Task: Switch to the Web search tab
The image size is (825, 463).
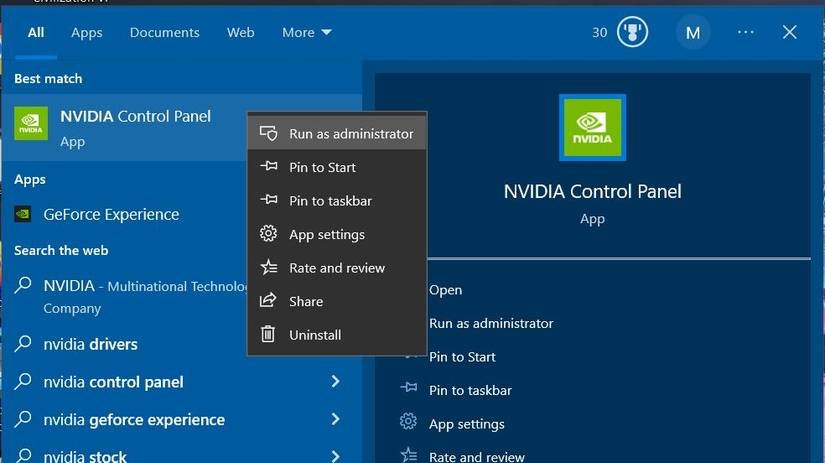Action: (240, 32)
